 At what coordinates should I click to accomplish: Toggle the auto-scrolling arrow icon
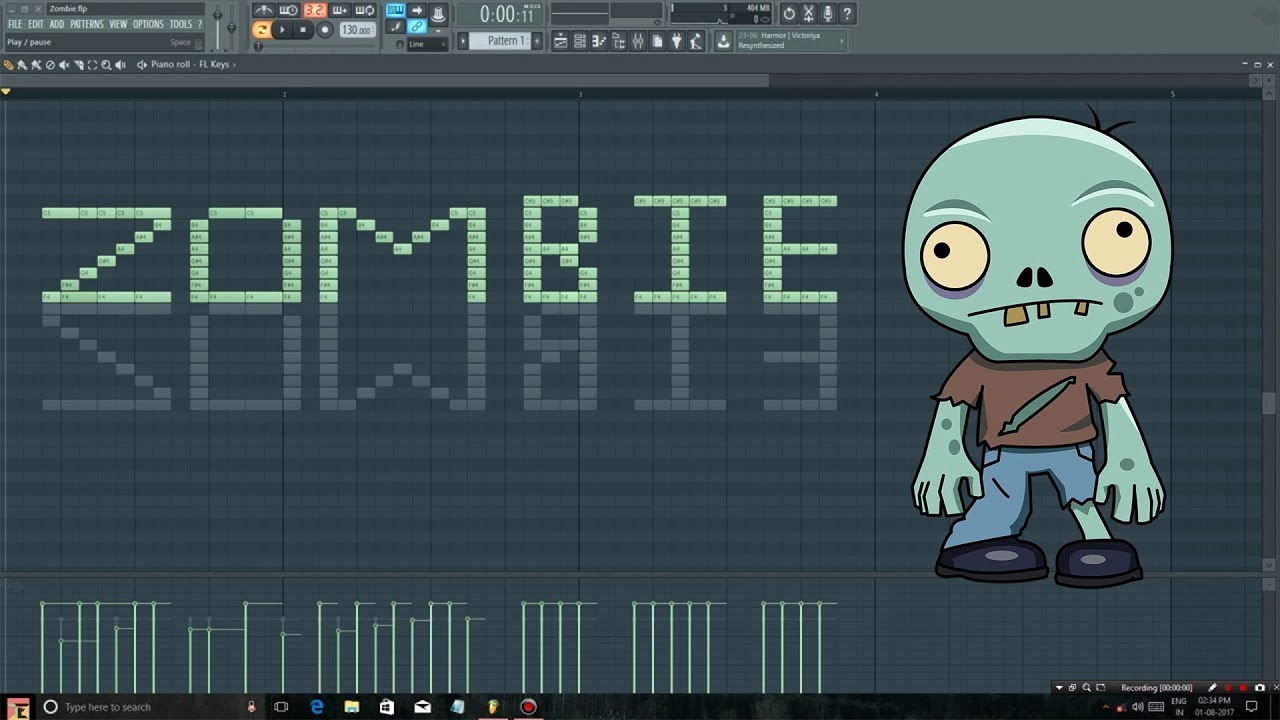[417, 11]
